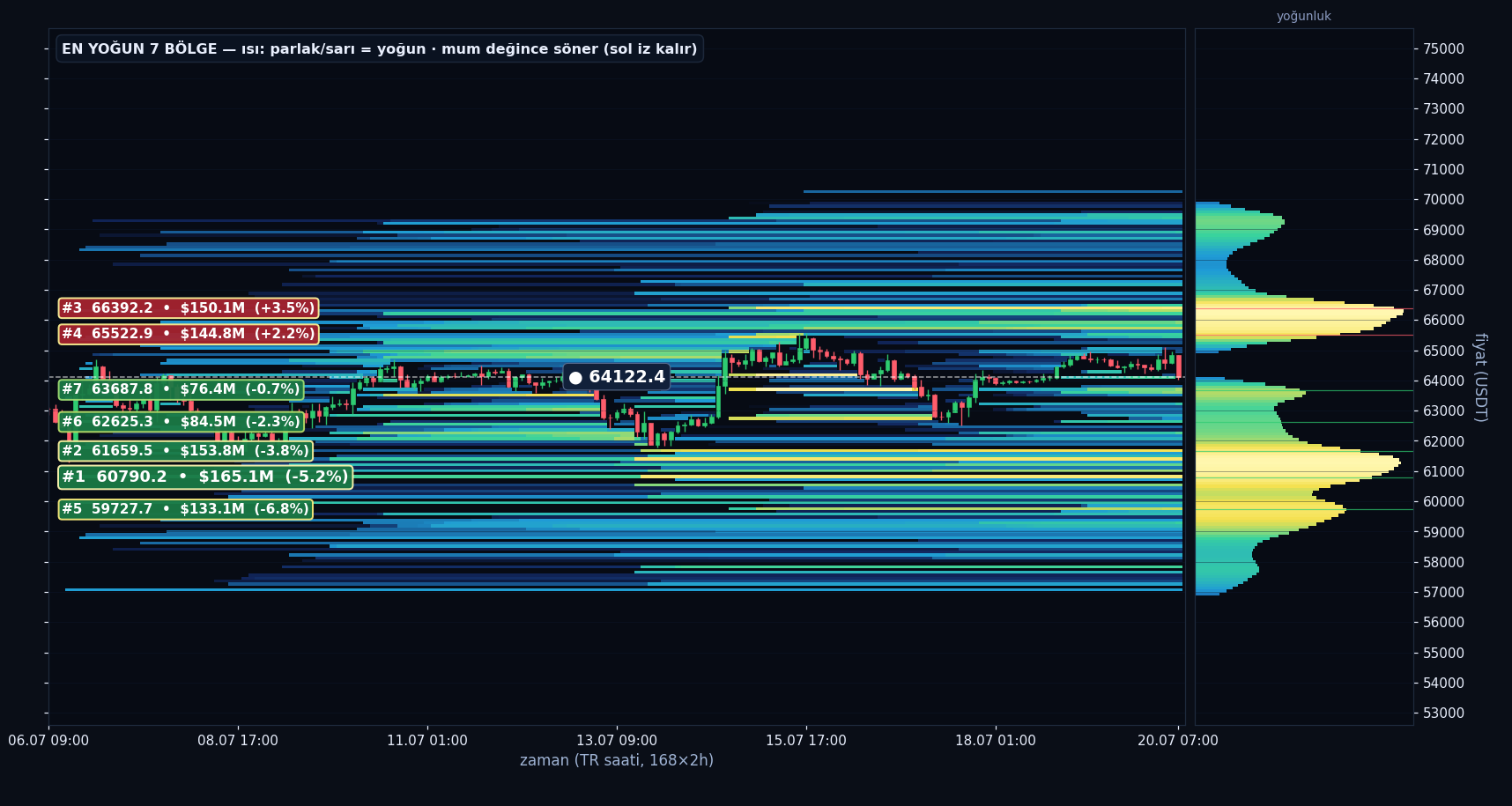Click the 67000 price tick

coord(1444,290)
